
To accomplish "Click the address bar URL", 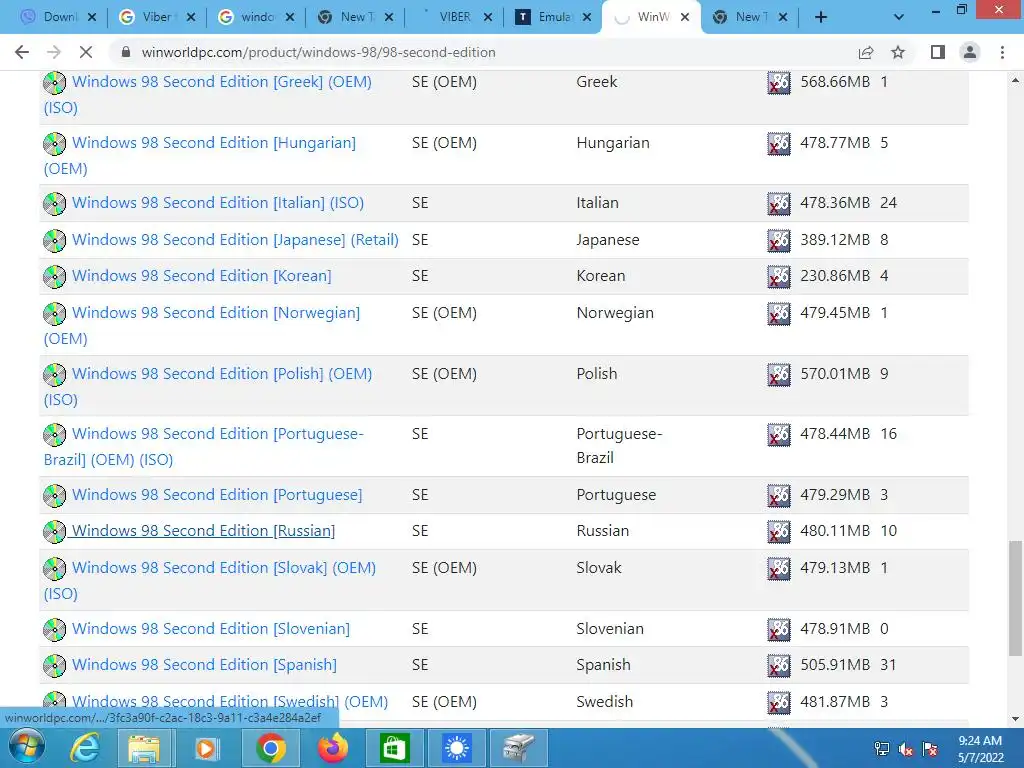I will [319, 52].
